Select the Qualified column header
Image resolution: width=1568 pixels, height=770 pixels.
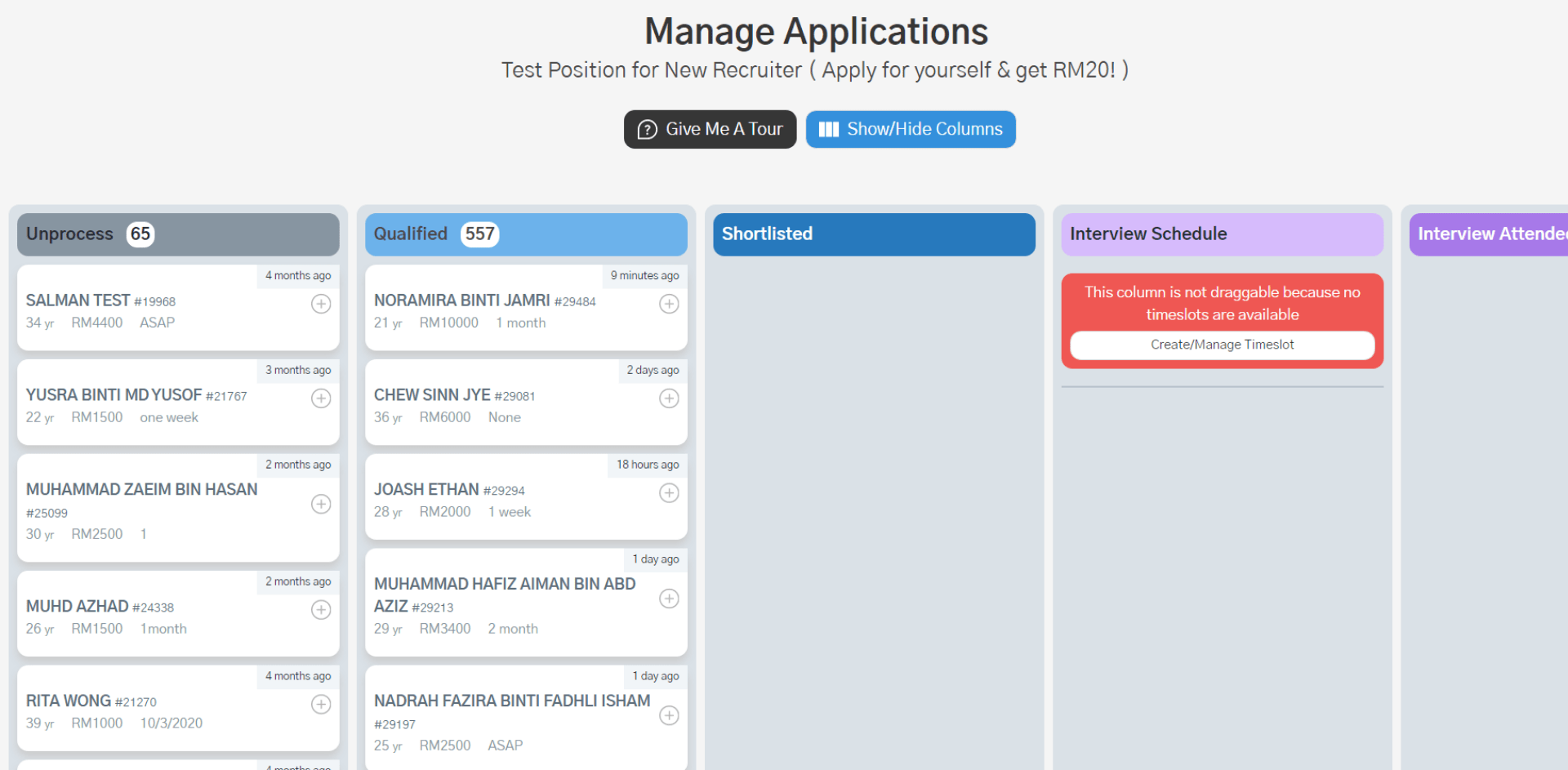[x=526, y=234]
